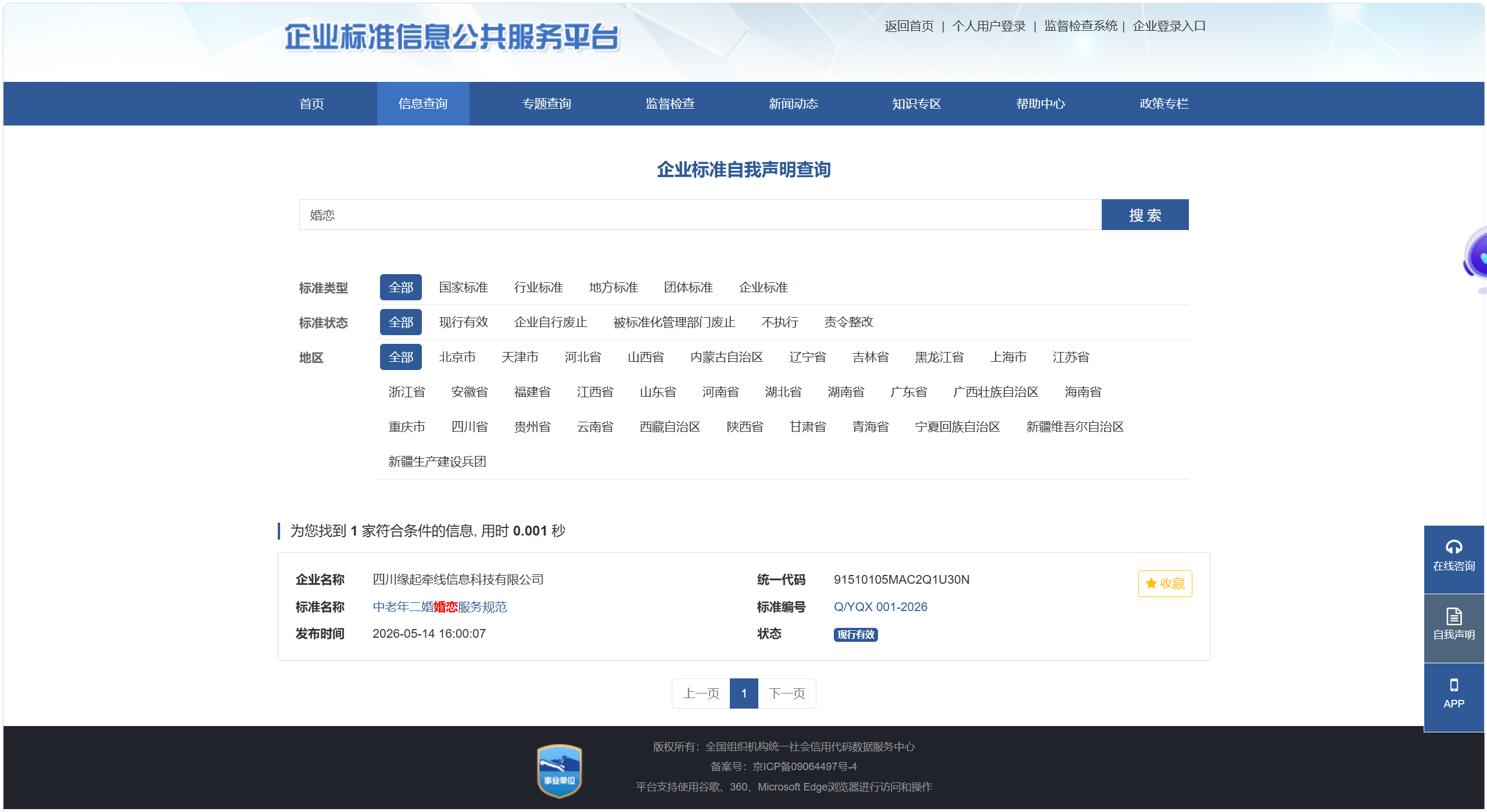Filter by 企业标准 type
This screenshot has height=812, width=1487.
tap(763, 288)
